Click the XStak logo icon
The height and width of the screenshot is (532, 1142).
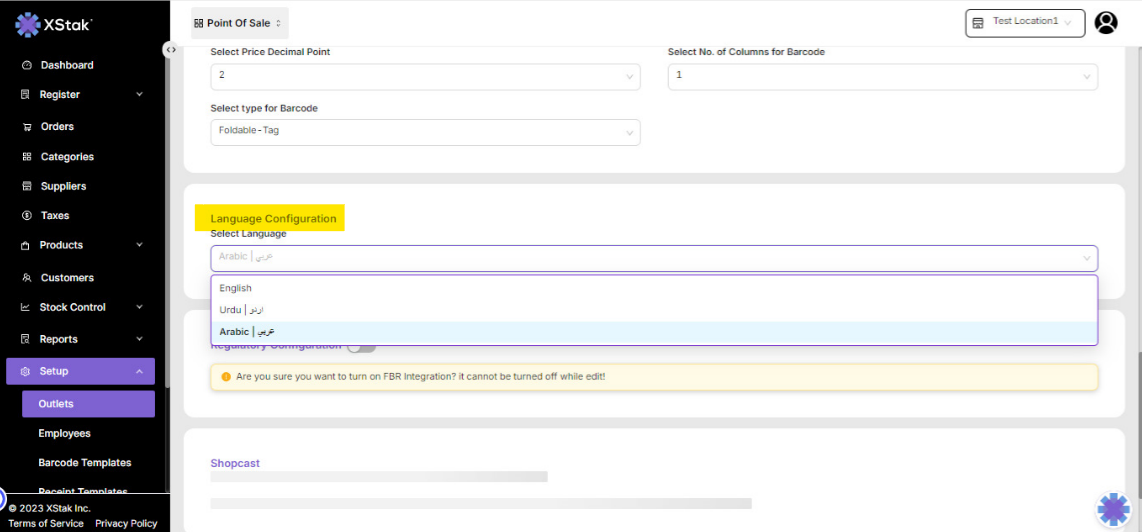click(27, 25)
